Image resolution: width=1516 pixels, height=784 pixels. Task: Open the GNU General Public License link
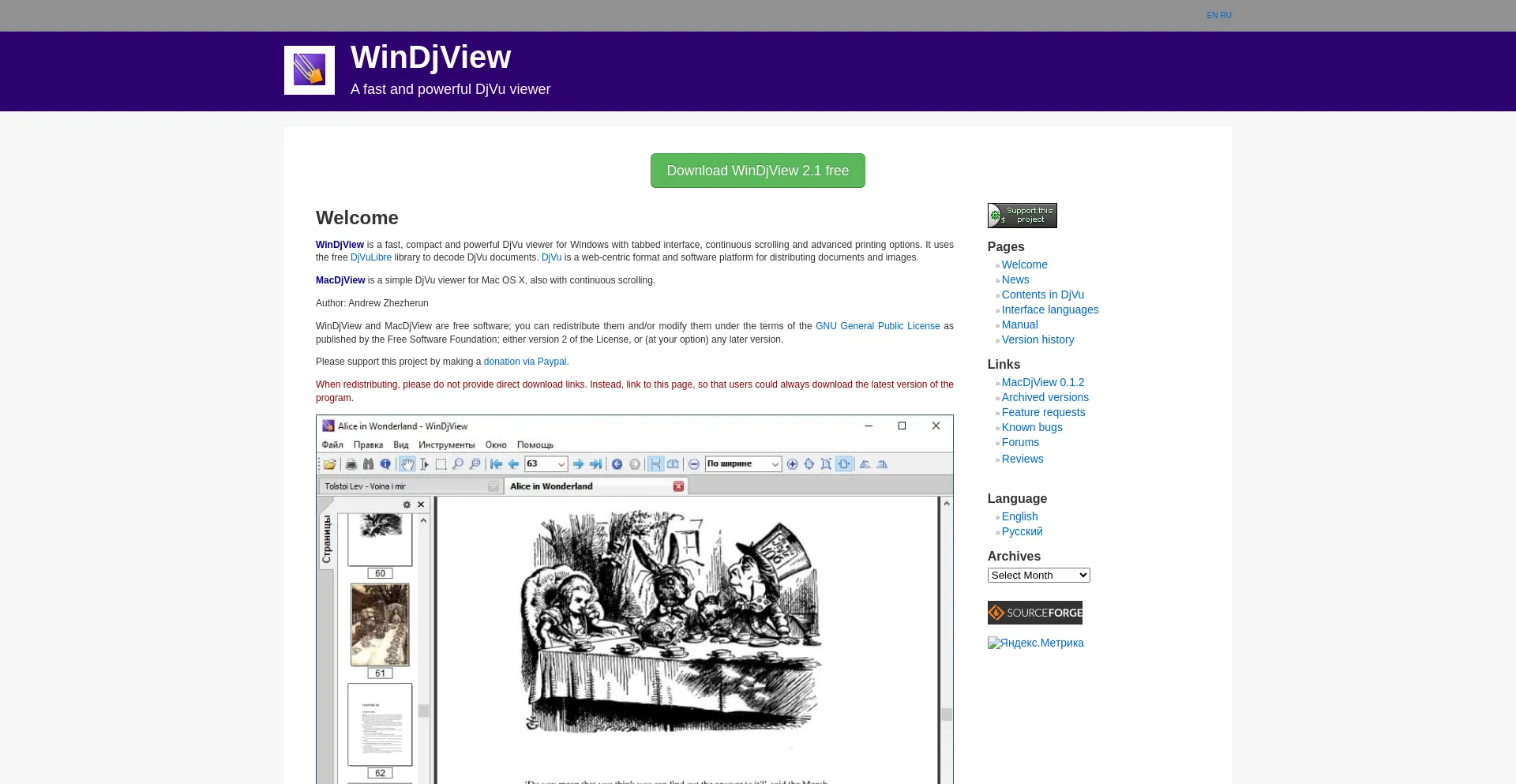pyautogui.click(x=878, y=326)
